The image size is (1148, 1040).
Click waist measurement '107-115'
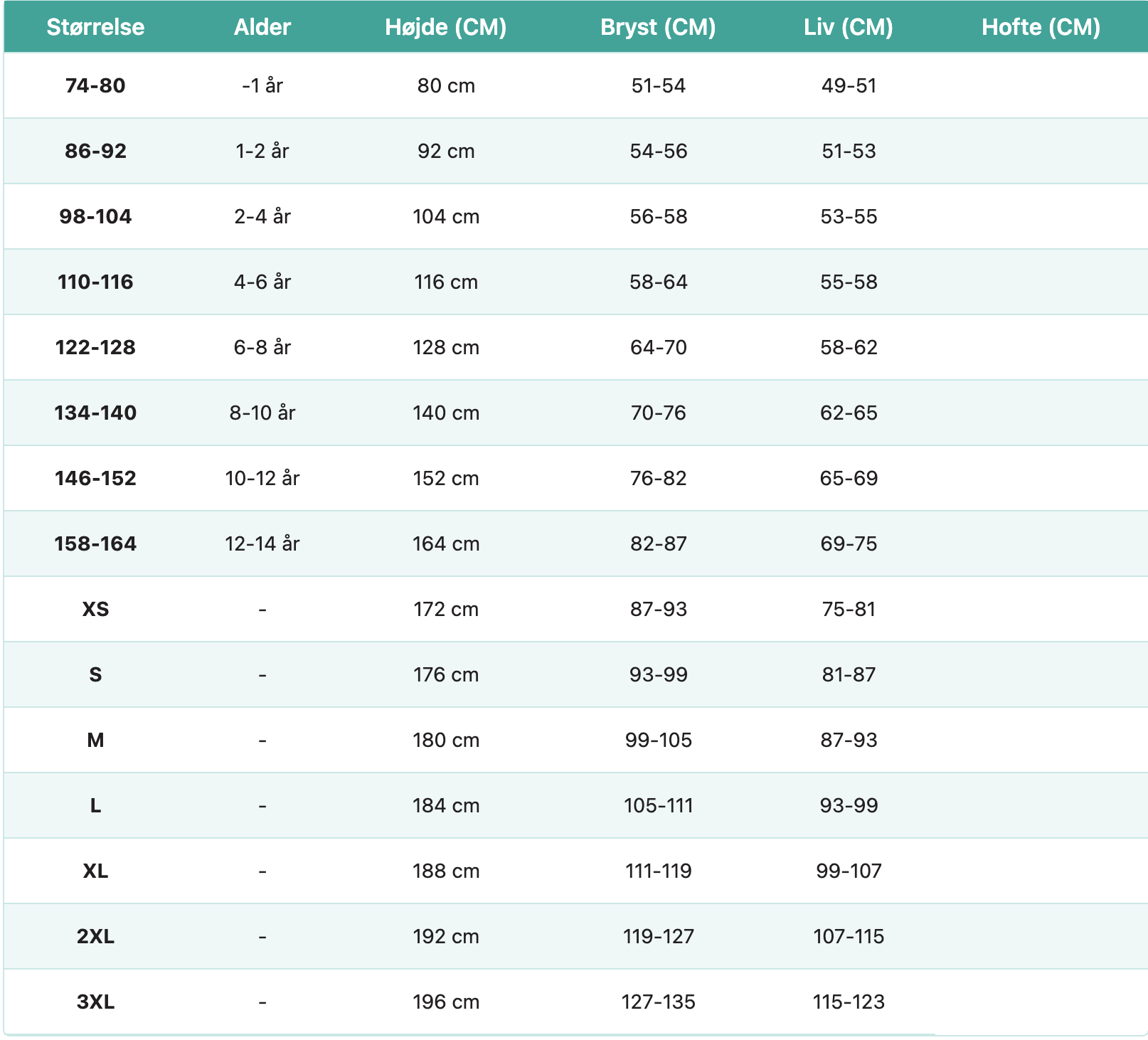(x=849, y=936)
